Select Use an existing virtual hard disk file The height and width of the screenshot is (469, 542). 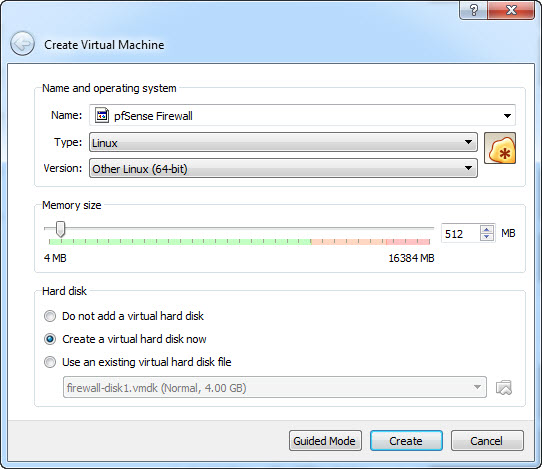50,362
